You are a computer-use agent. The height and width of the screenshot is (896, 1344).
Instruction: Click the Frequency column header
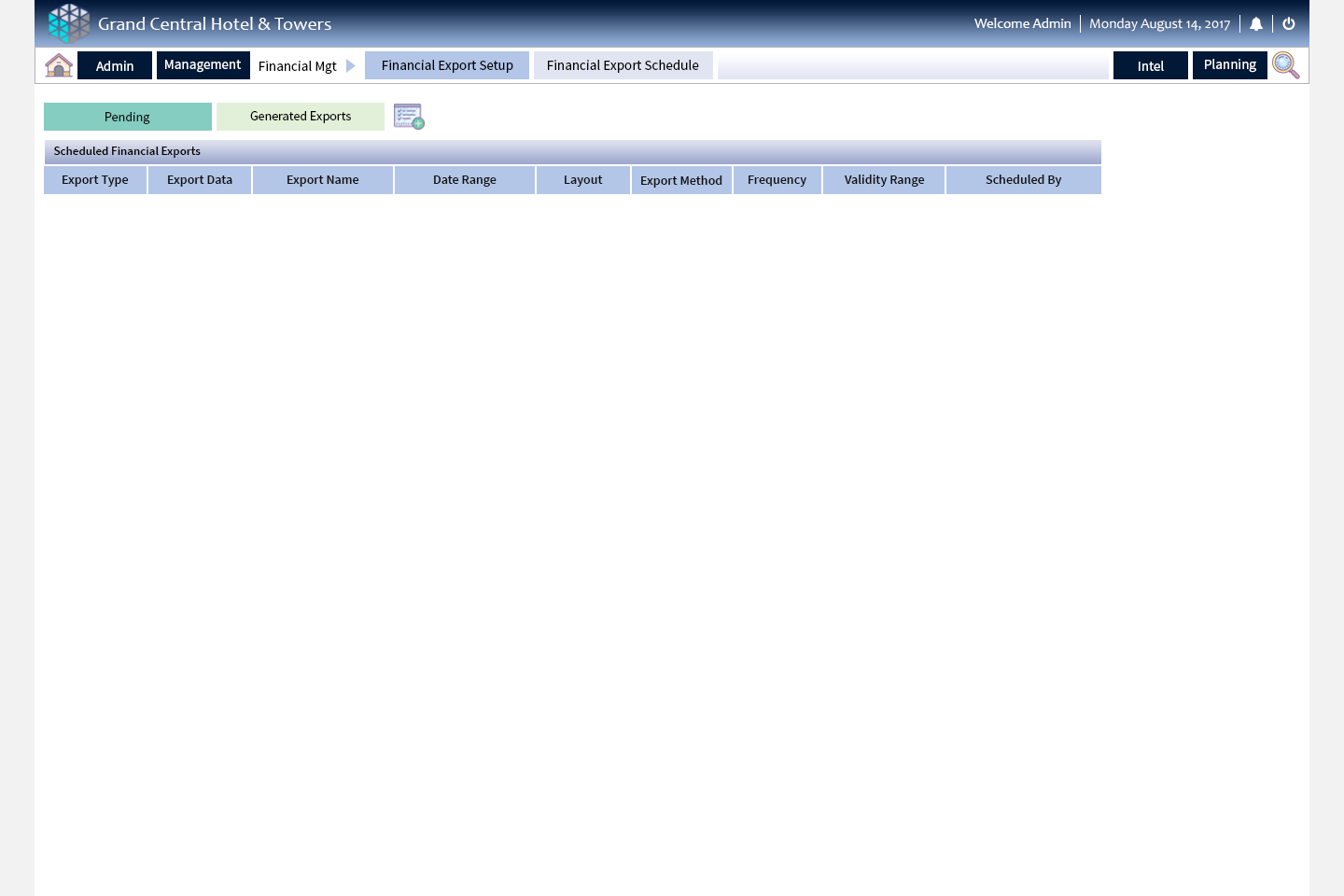(x=777, y=179)
